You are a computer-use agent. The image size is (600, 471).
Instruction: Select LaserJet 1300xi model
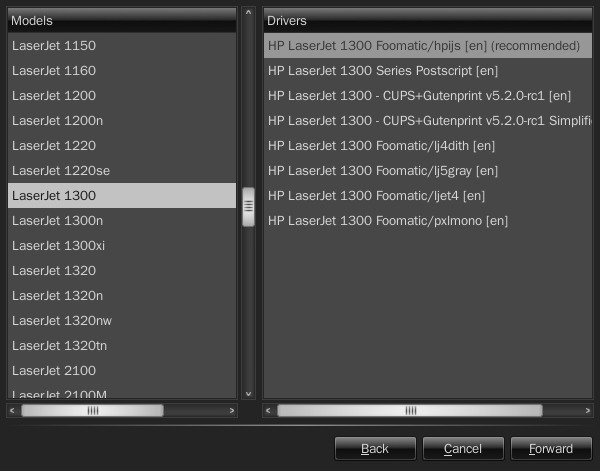(122, 246)
